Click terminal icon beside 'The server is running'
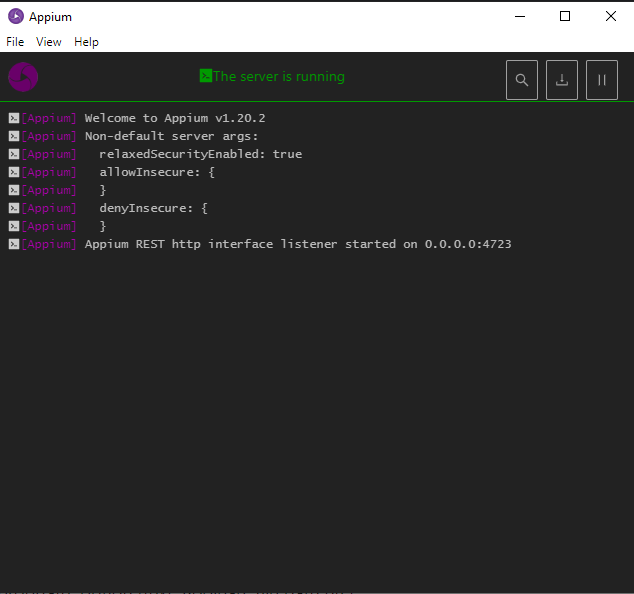 [x=205, y=76]
